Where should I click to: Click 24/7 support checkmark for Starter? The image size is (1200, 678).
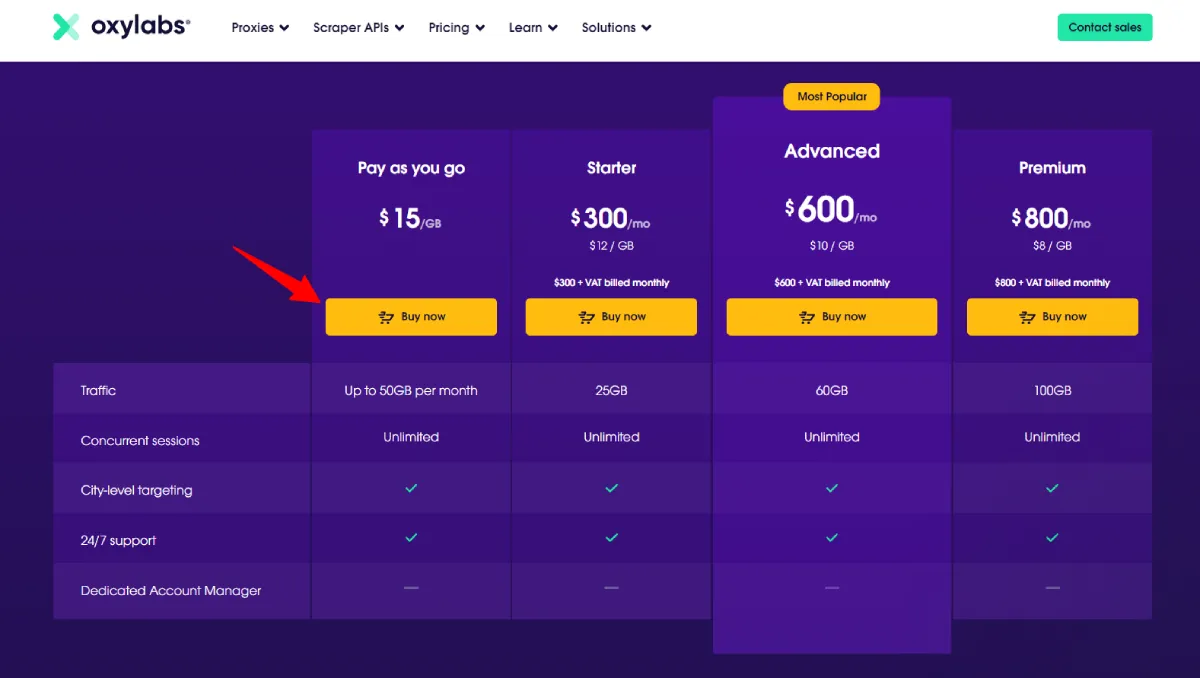[x=611, y=538]
